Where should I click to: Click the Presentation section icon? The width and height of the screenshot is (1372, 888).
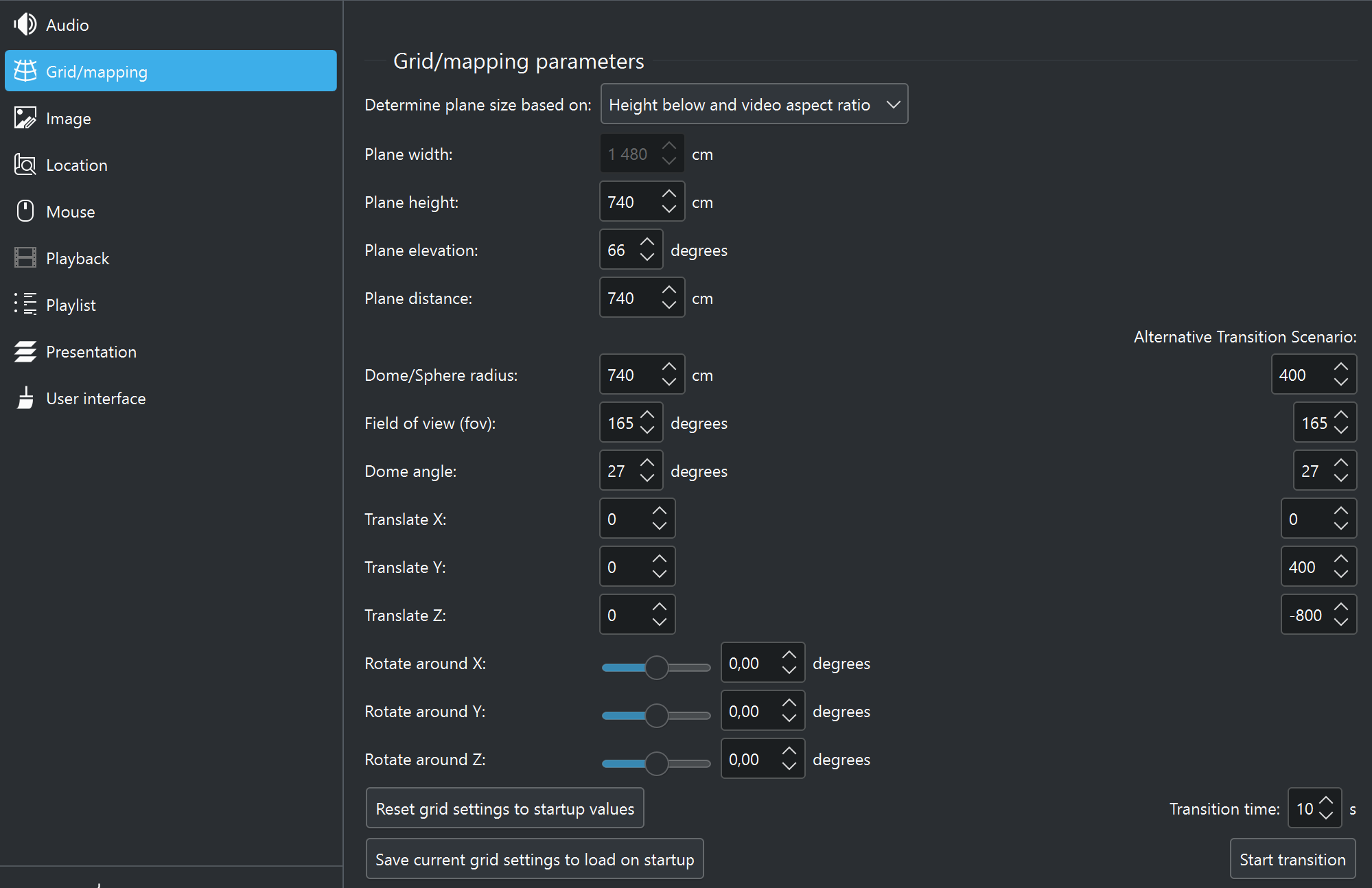25,351
